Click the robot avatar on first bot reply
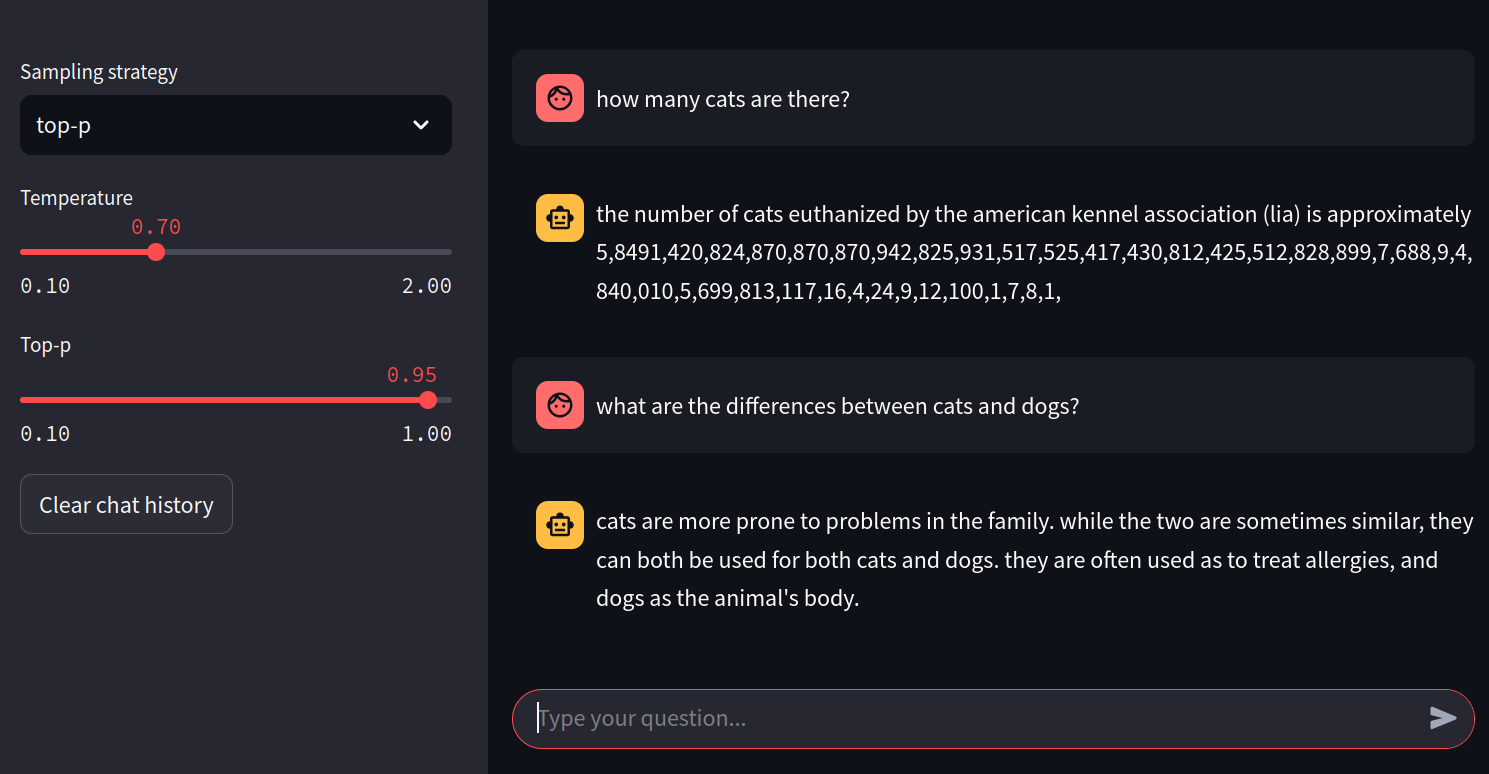1489x774 pixels. [x=560, y=217]
